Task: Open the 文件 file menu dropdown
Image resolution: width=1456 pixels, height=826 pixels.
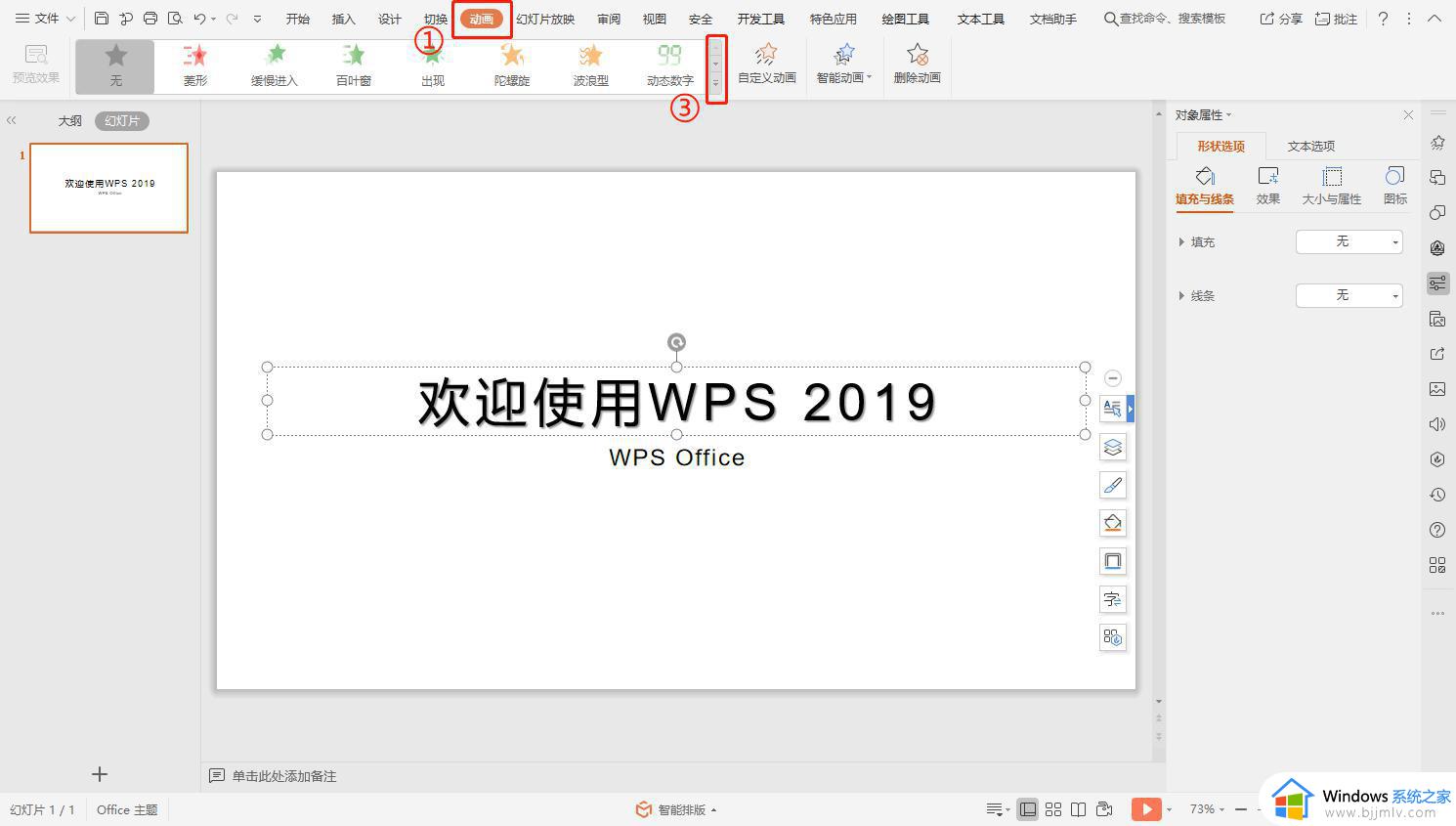Action: (x=45, y=19)
